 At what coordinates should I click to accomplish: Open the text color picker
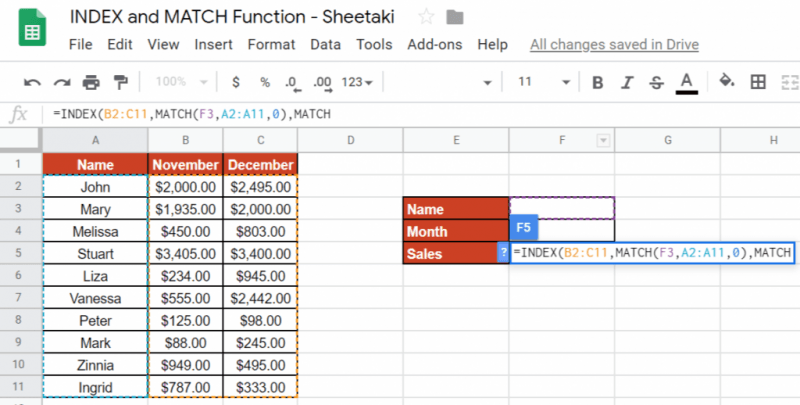(x=686, y=82)
